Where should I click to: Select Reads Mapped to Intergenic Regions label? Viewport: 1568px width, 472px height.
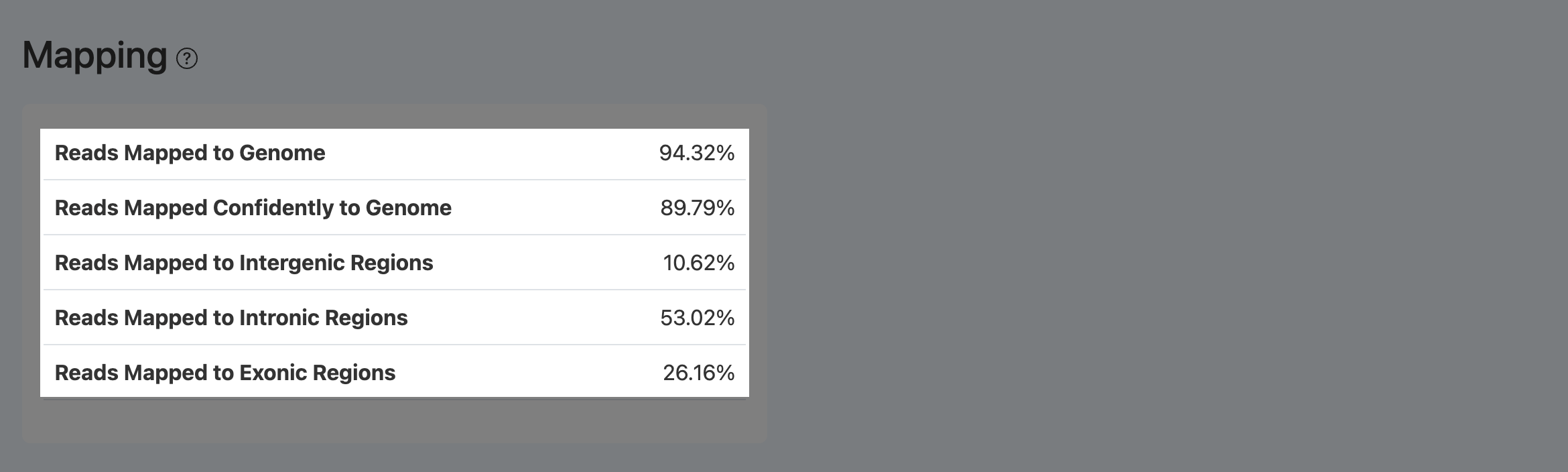[x=244, y=263]
